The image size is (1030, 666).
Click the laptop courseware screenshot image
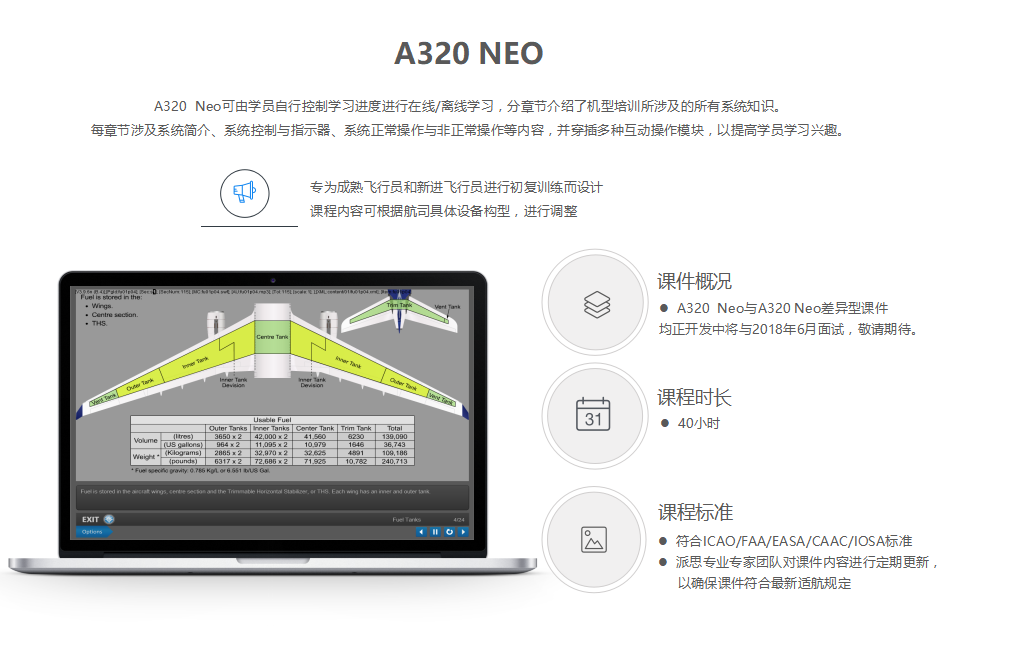click(x=273, y=422)
